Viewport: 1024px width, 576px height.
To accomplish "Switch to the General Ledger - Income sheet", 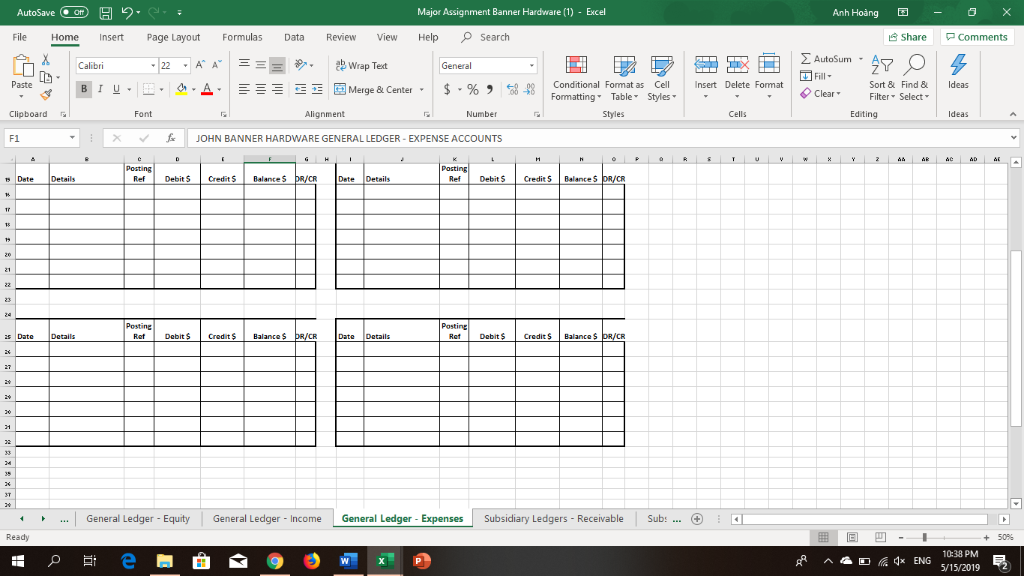I will point(266,518).
